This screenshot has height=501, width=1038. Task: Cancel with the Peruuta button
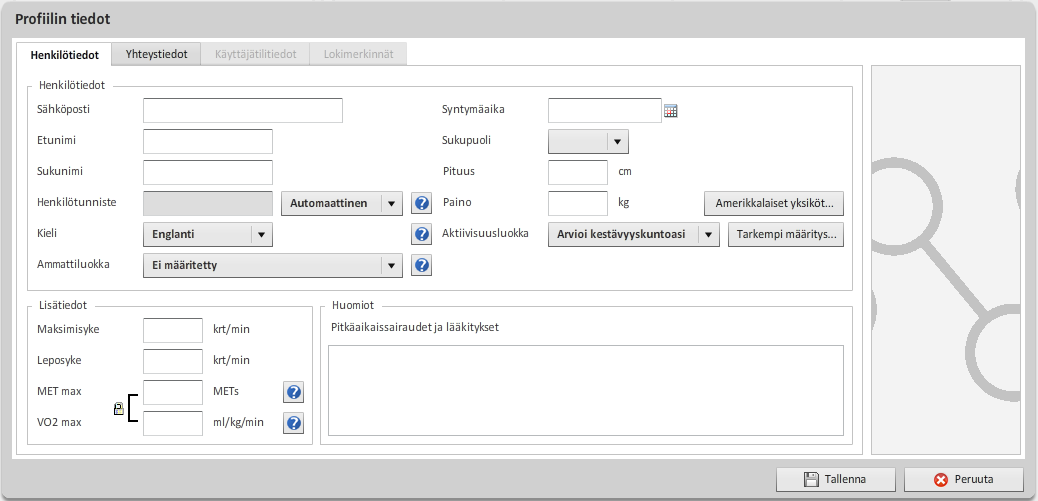[964, 480]
